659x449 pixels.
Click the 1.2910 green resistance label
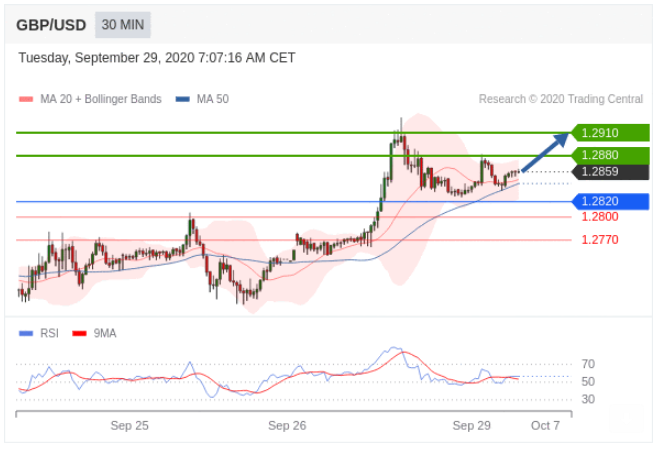coord(610,133)
